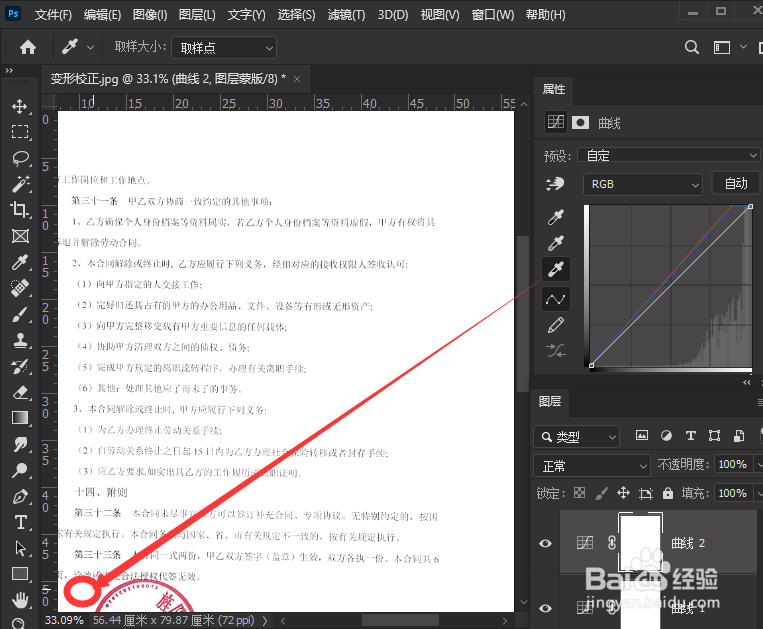The height and width of the screenshot is (629, 763).
Task: Click the Home icon in options bar
Action: (x=28, y=47)
